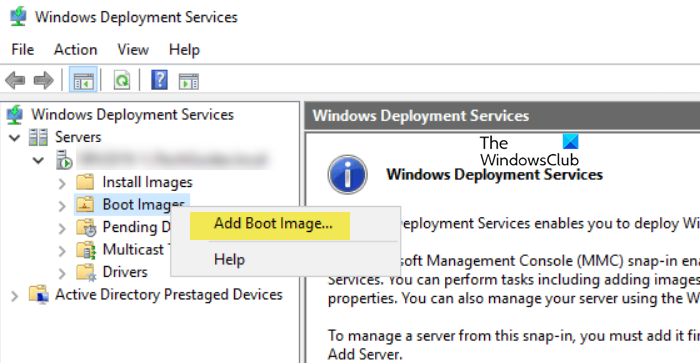Open the Action menu
Screen dimensions: 700x363
click(x=75, y=50)
